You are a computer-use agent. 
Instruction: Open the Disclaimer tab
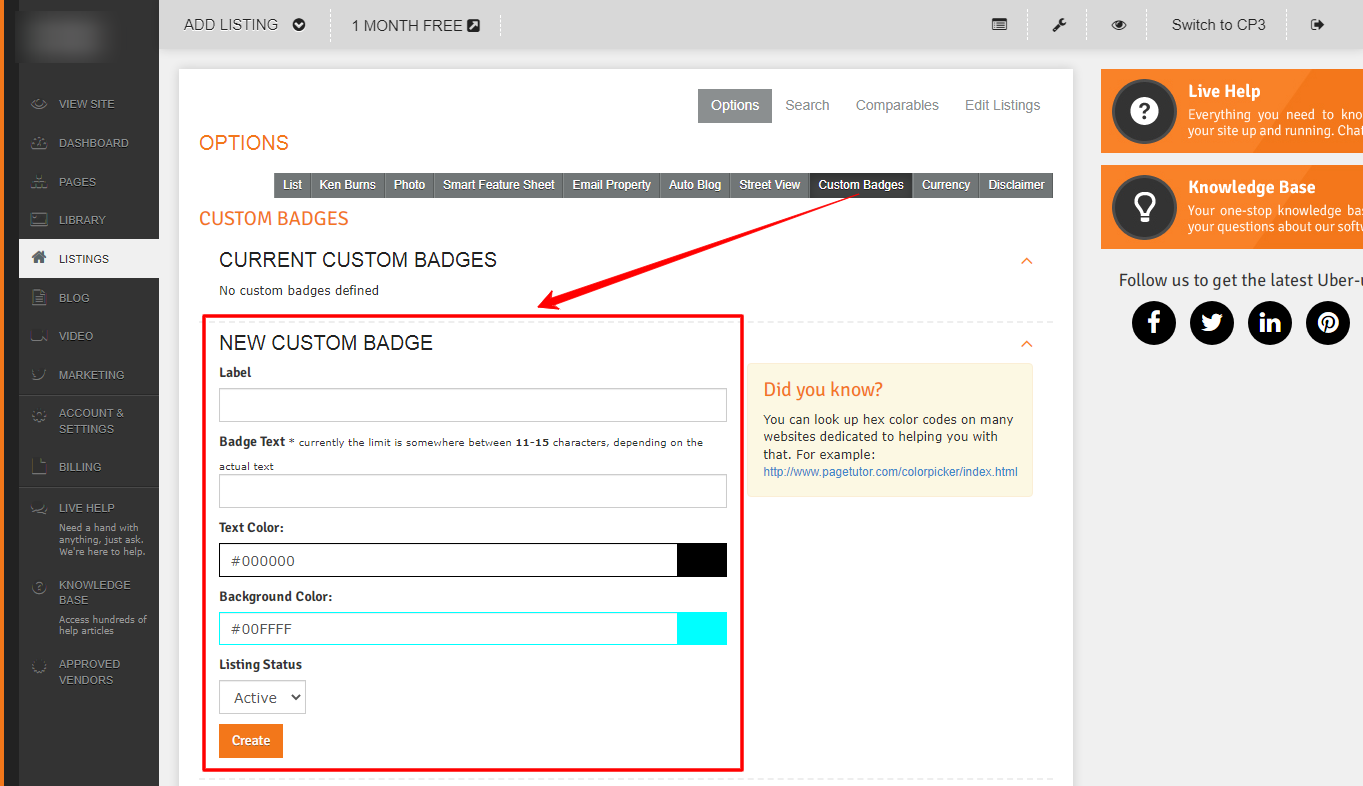[1016, 185]
